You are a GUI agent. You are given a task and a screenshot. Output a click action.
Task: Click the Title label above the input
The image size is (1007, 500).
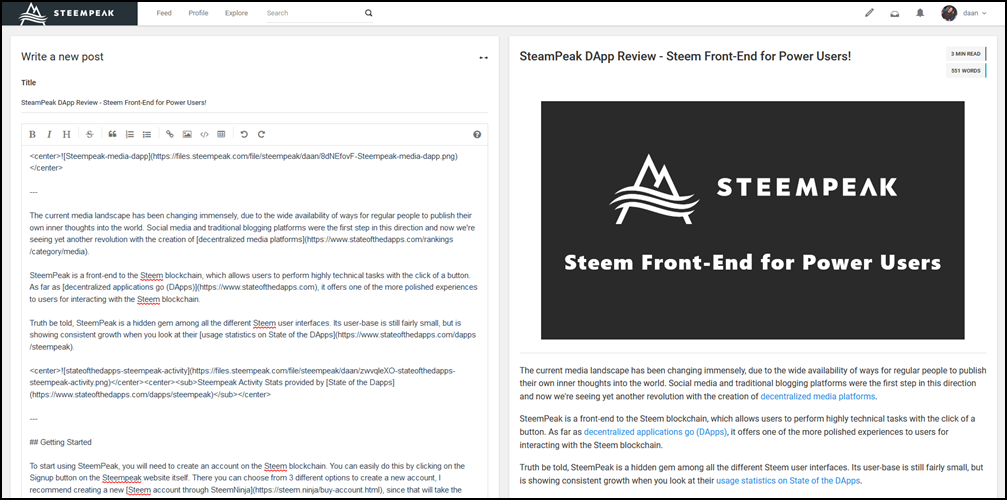pyautogui.click(x=28, y=83)
